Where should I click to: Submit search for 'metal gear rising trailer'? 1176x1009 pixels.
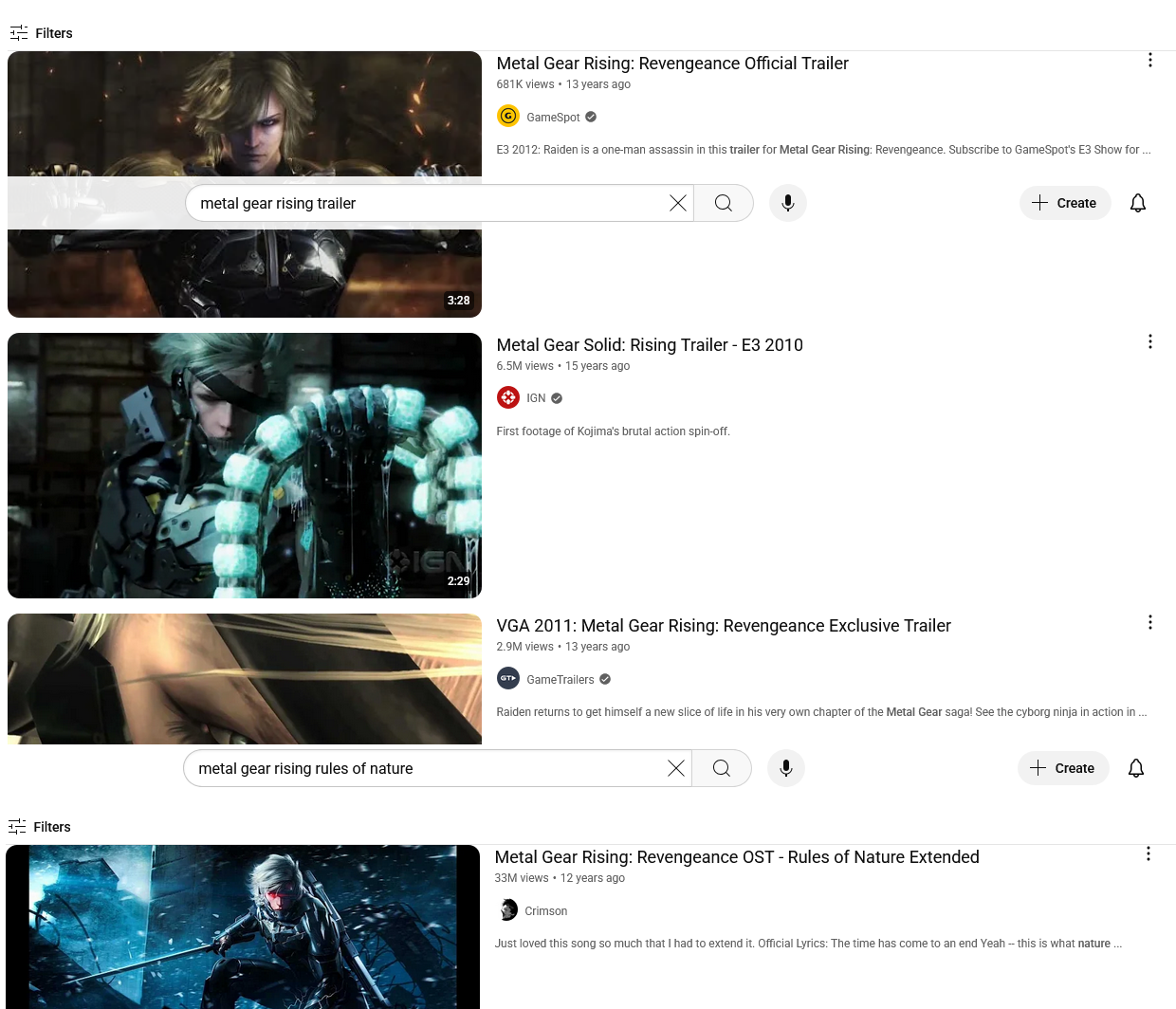[724, 203]
